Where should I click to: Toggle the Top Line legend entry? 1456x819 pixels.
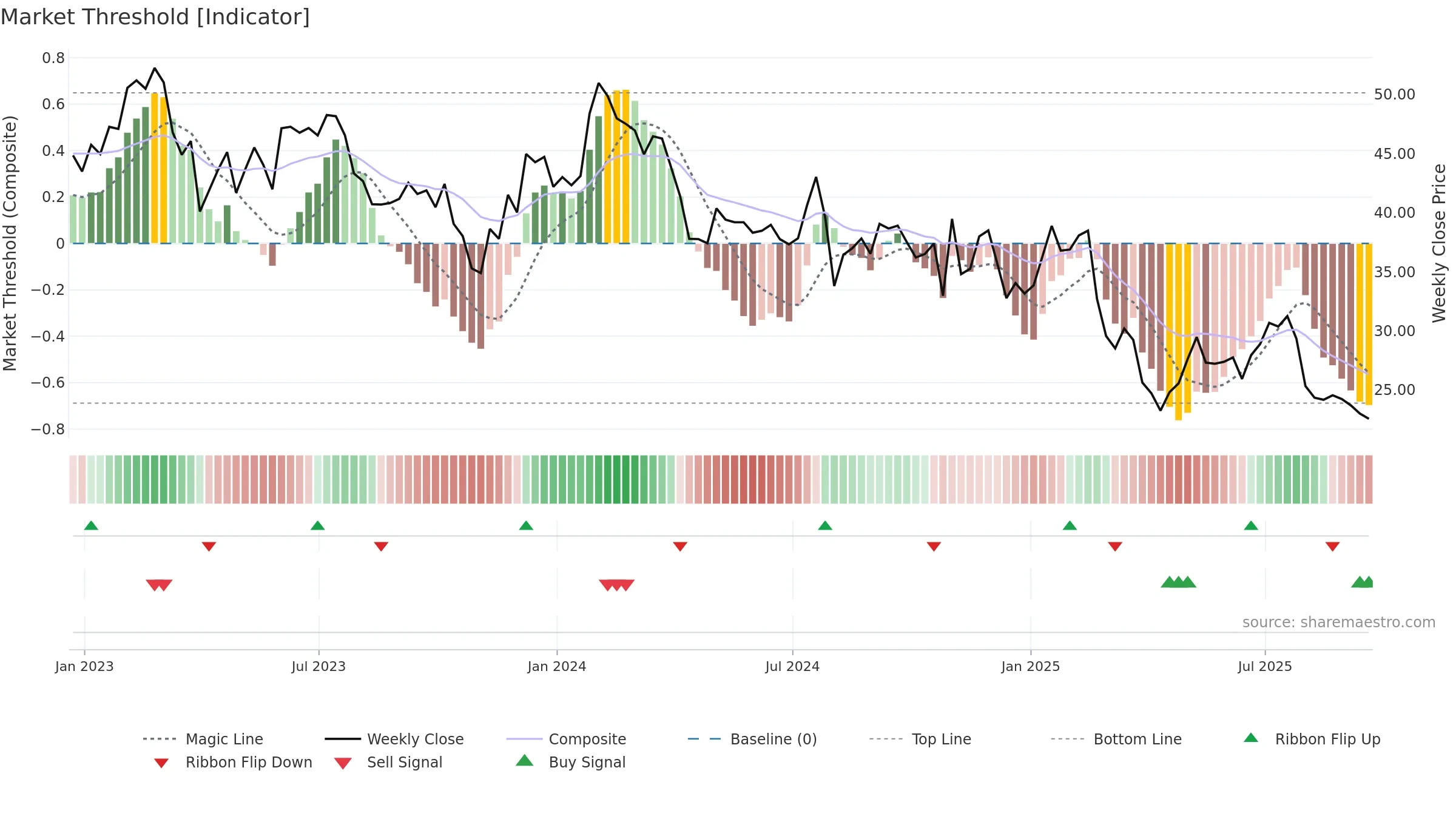[920, 739]
